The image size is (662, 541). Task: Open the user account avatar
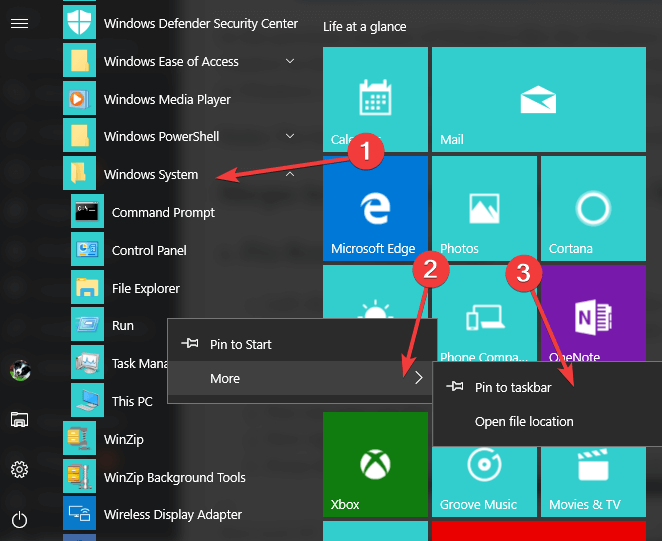(x=20, y=370)
